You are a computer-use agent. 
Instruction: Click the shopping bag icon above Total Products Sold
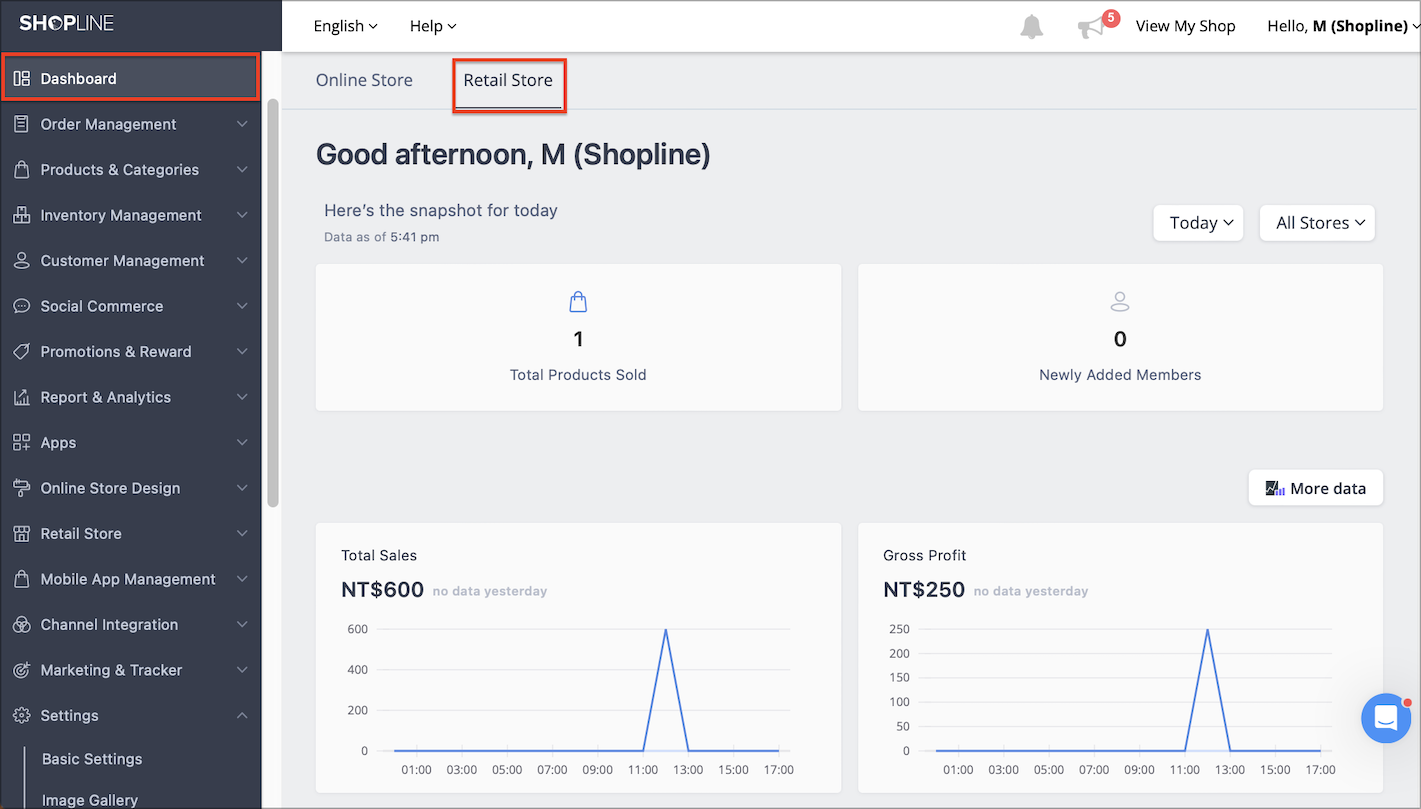[578, 301]
